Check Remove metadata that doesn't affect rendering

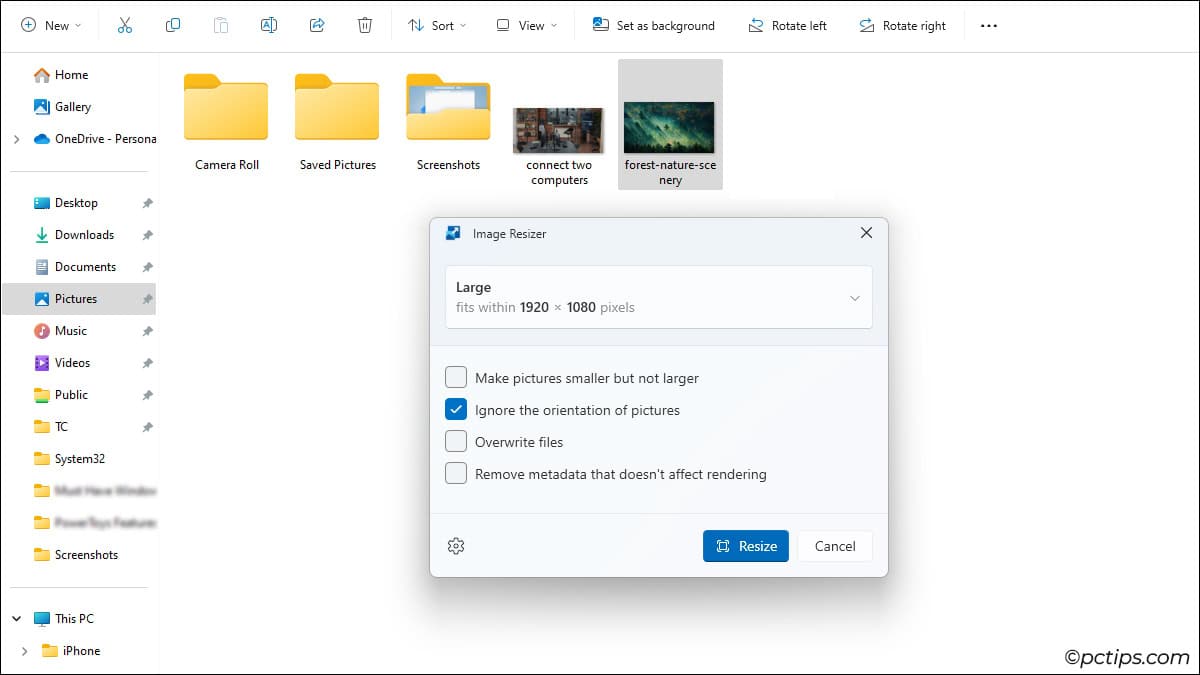point(456,473)
